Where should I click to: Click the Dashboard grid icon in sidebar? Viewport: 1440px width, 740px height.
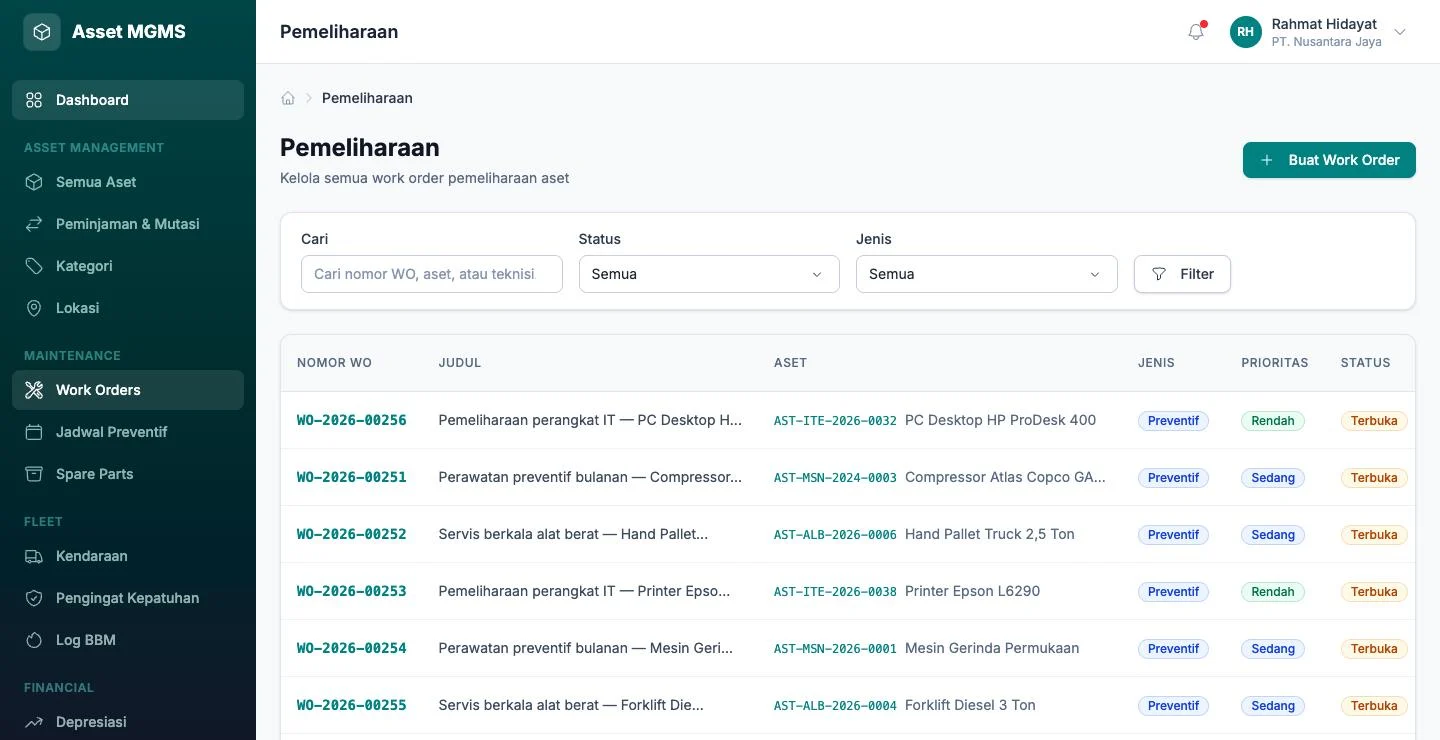point(34,100)
